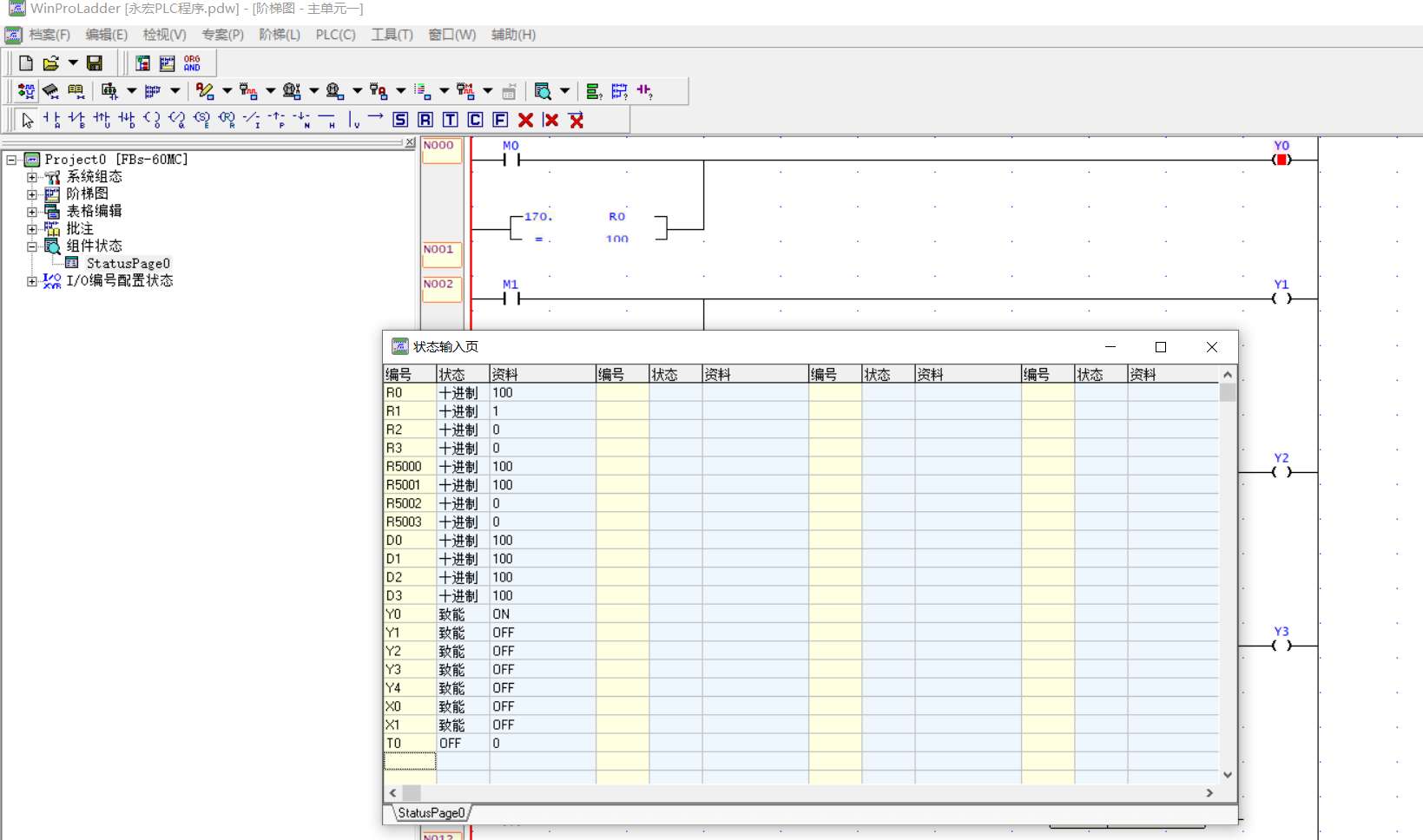Collapse the 组件状态 tree node
Screen dimensions: 1423x840
coord(32,246)
